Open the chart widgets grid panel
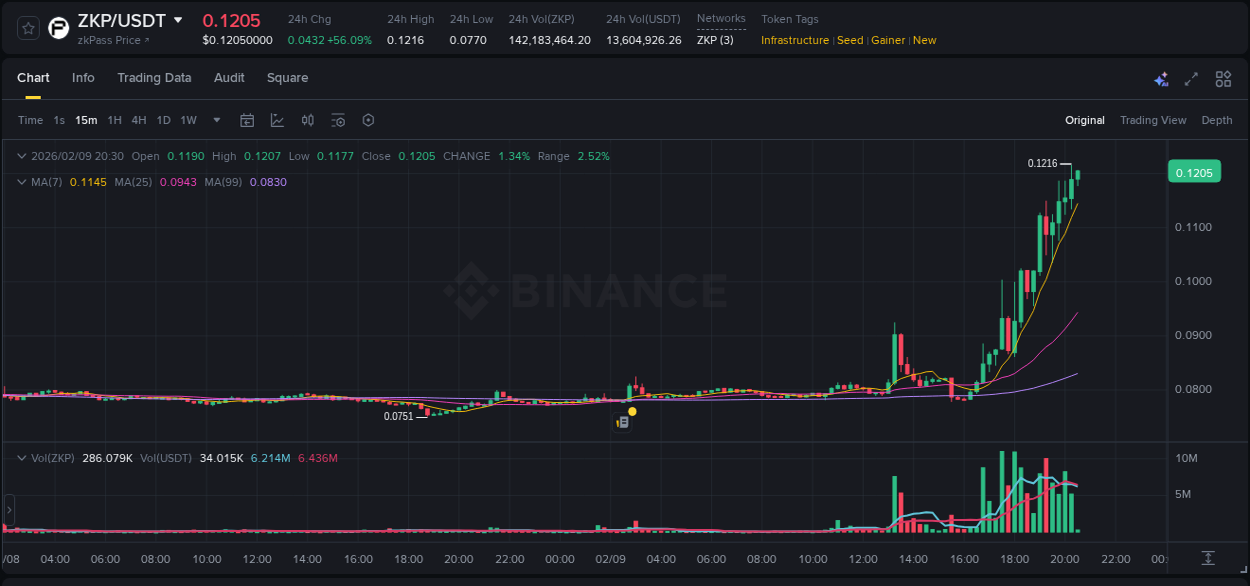Viewport: 1250px width, 586px height. [1222, 78]
